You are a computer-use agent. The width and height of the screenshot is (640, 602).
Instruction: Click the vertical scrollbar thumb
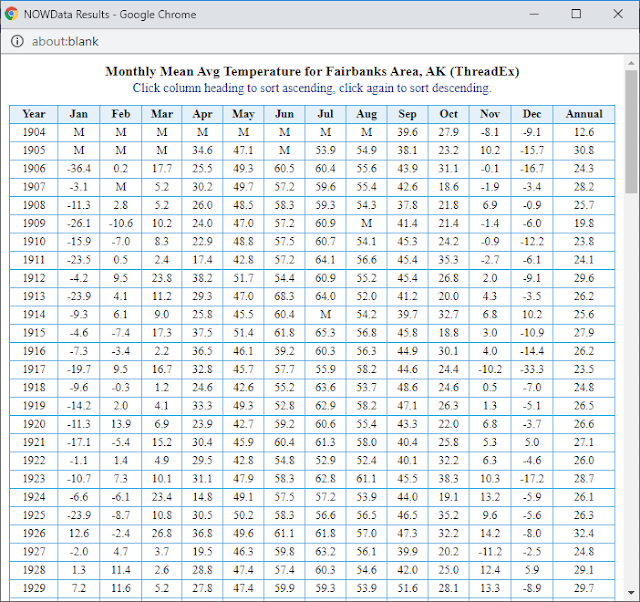pyautogui.click(x=631, y=131)
